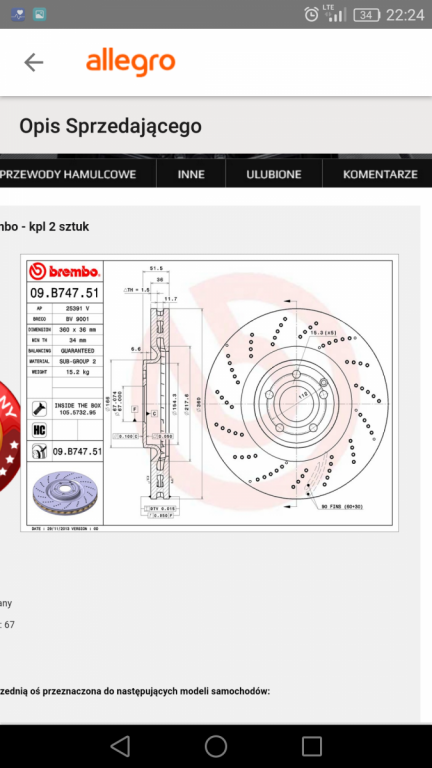Tap the alarm clock status icon

pos(312,14)
